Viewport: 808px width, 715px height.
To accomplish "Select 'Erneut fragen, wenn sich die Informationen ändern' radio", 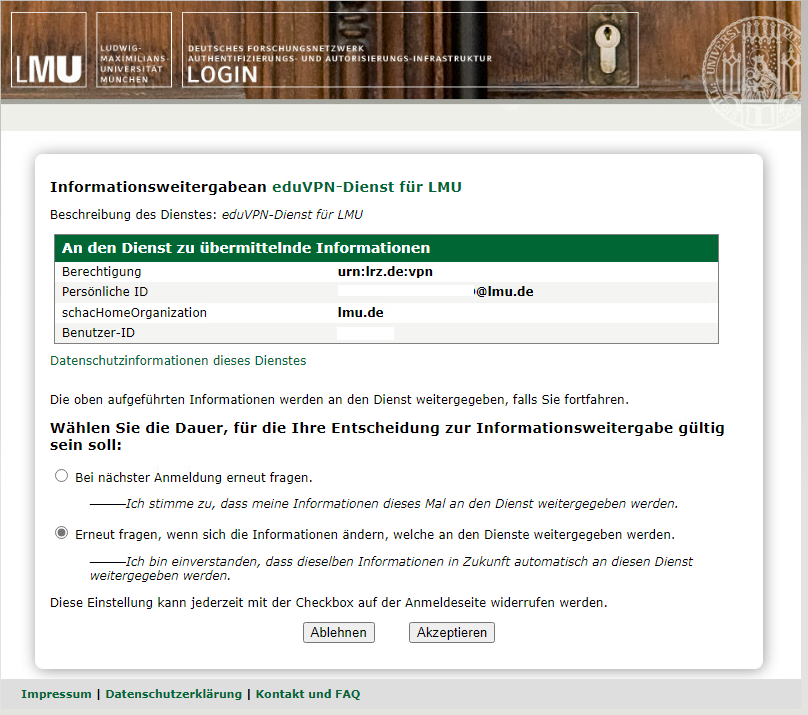I will pos(62,534).
